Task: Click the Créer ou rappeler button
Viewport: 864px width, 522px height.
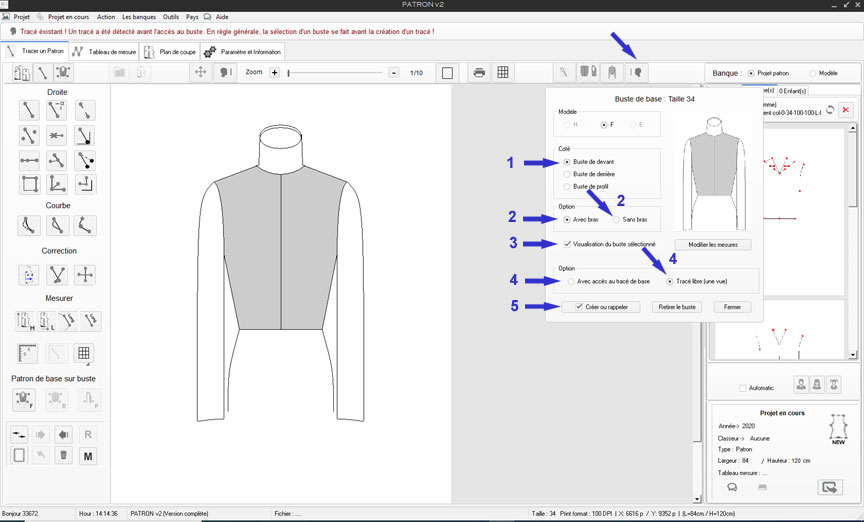Action: [600, 307]
